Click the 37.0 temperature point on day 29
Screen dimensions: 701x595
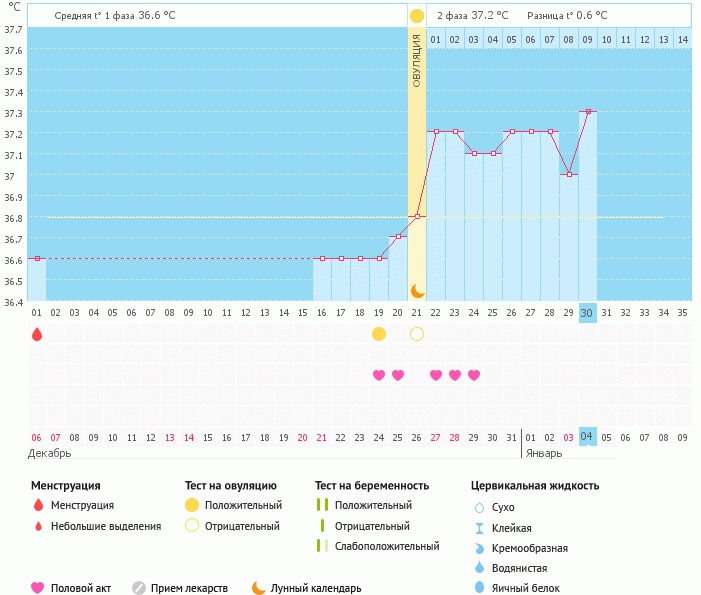coord(569,174)
